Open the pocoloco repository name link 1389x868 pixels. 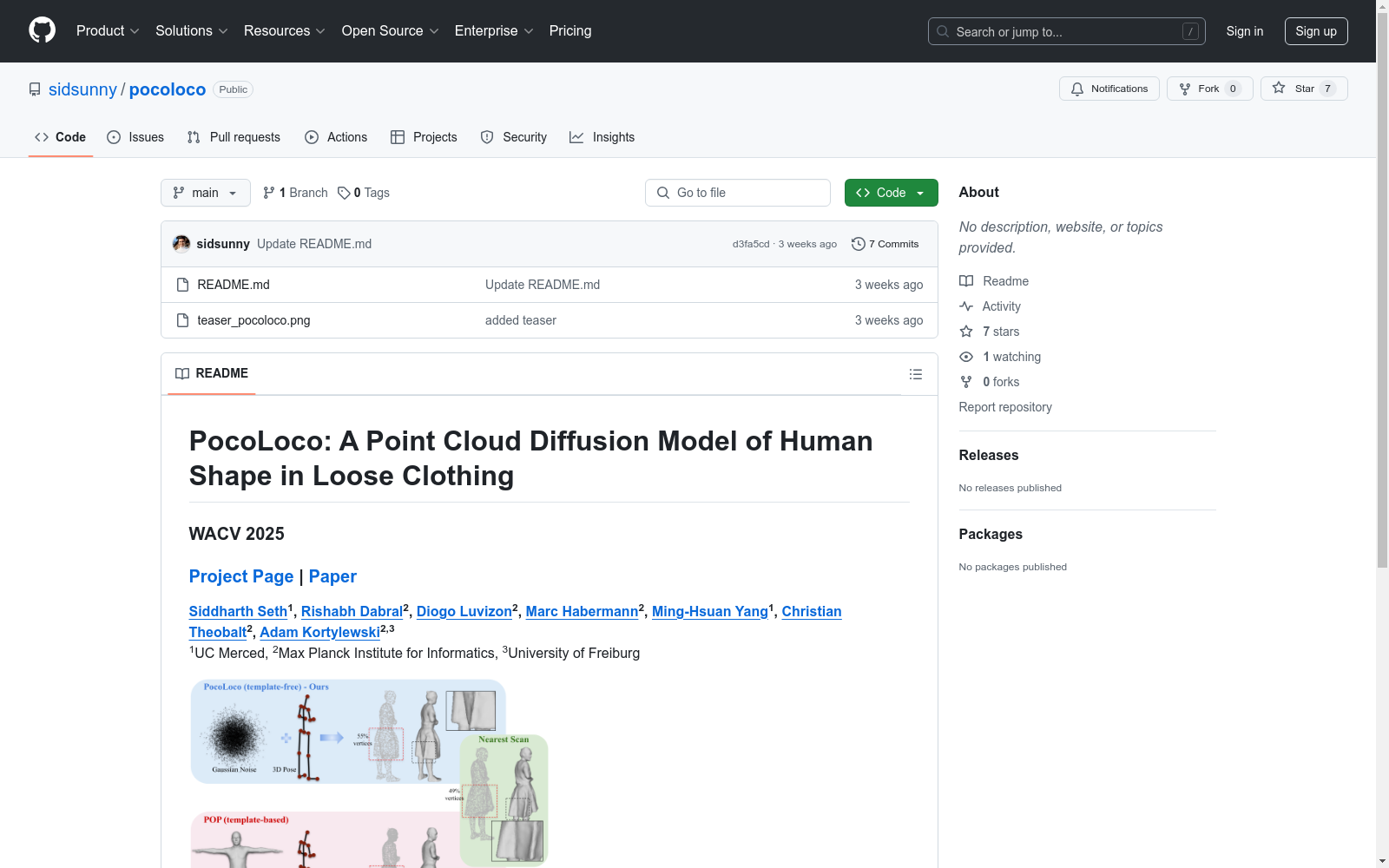(168, 89)
